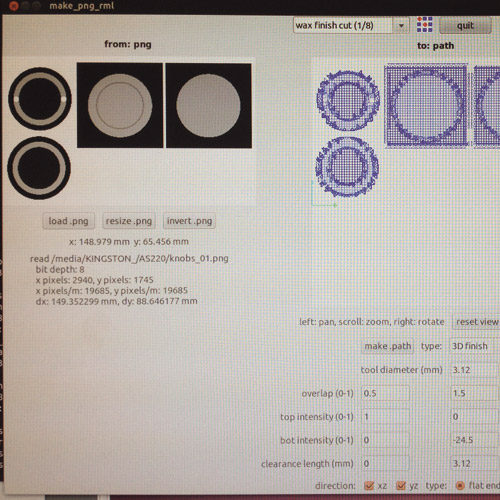Click the reset view button

pyautogui.click(x=476, y=322)
